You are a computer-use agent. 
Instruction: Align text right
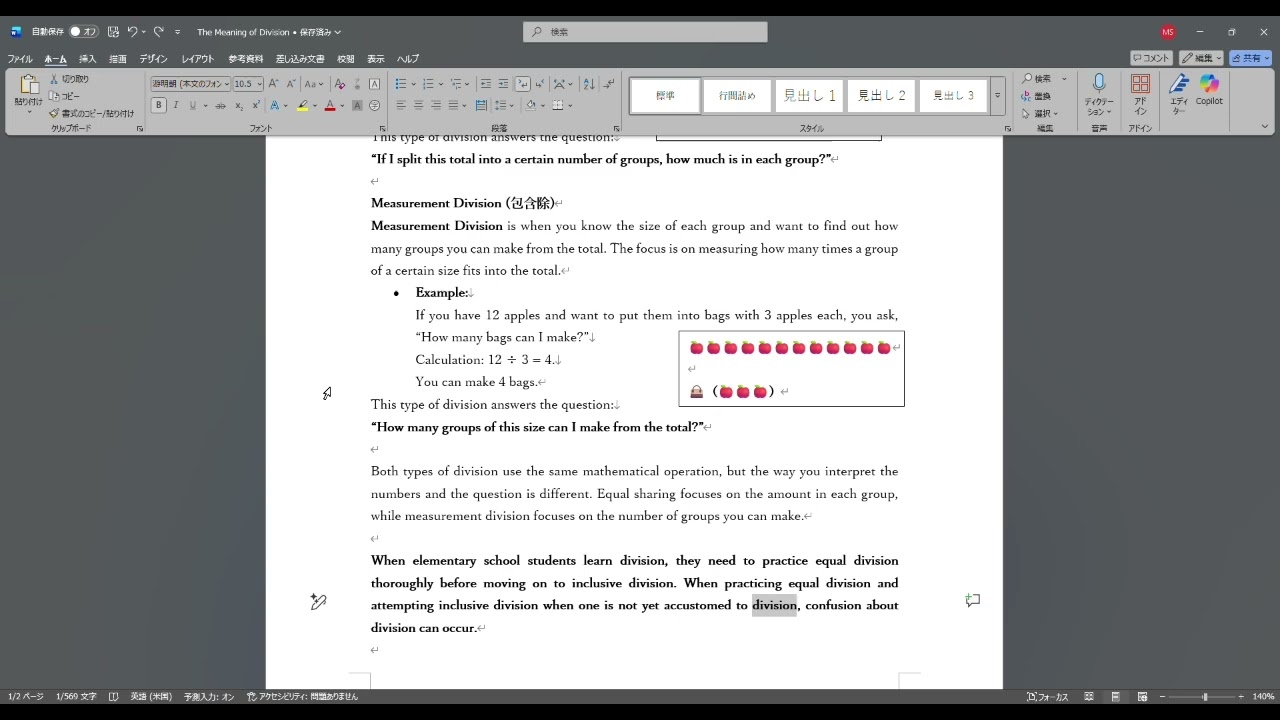click(435, 105)
